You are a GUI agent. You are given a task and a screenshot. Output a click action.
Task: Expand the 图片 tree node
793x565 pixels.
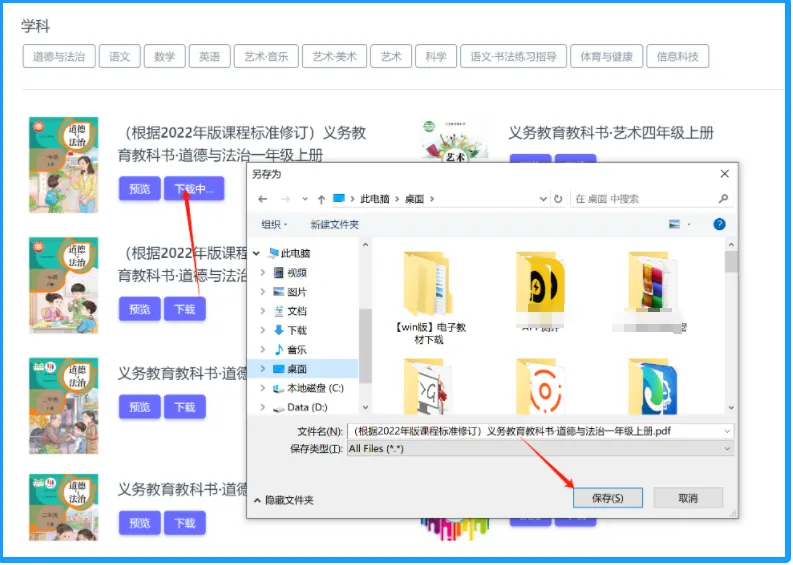click(x=262, y=292)
